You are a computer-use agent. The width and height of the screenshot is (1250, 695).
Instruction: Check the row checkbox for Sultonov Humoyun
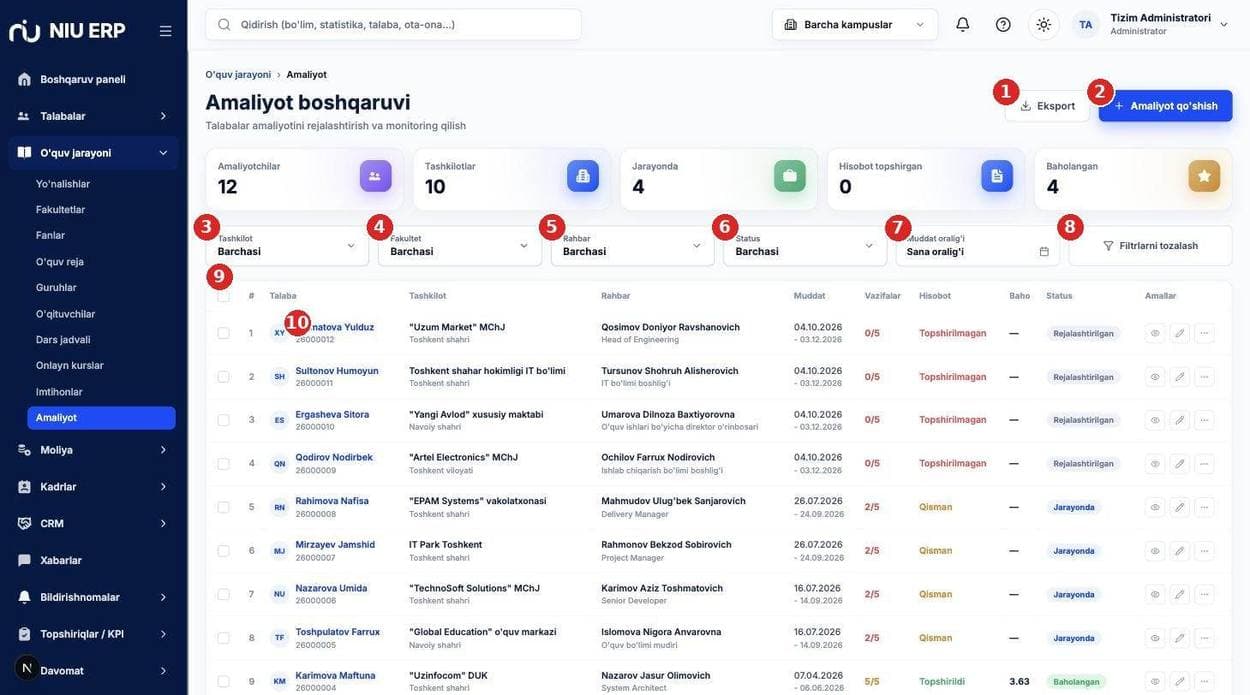pyautogui.click(x=223, y=377)
